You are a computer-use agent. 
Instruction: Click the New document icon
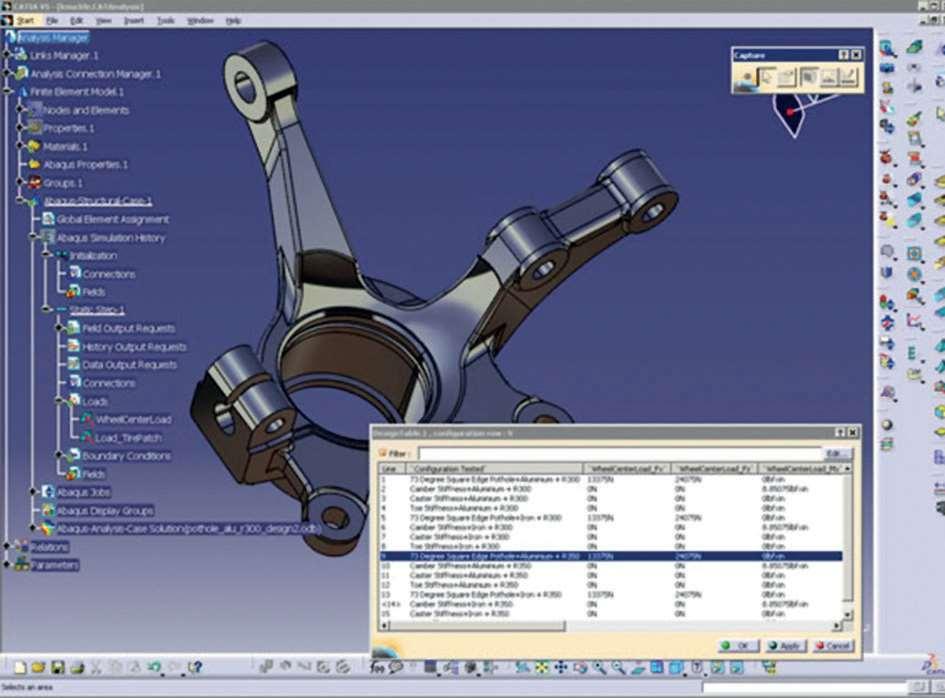pyautogui.click(x=20, y=667)
